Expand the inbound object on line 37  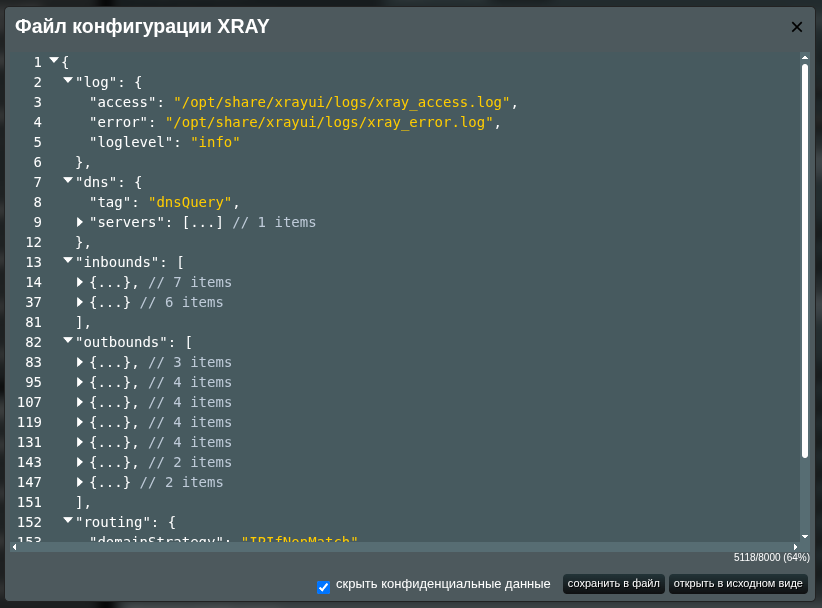pyautogui.click(x=80, y=302)
